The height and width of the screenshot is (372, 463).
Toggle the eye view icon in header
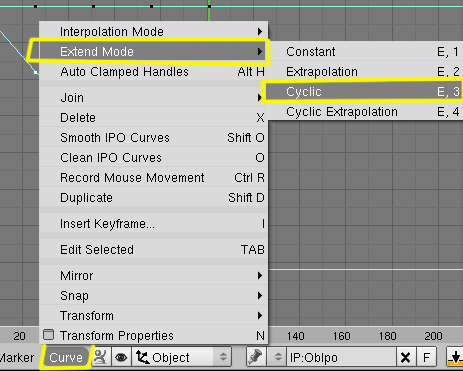coord(121,357)
